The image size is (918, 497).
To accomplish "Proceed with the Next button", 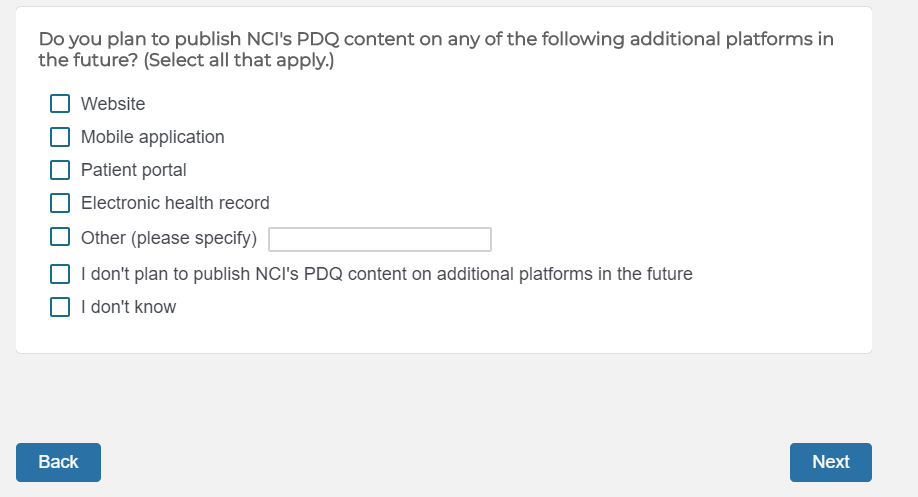I will click(x=830, y=462).
